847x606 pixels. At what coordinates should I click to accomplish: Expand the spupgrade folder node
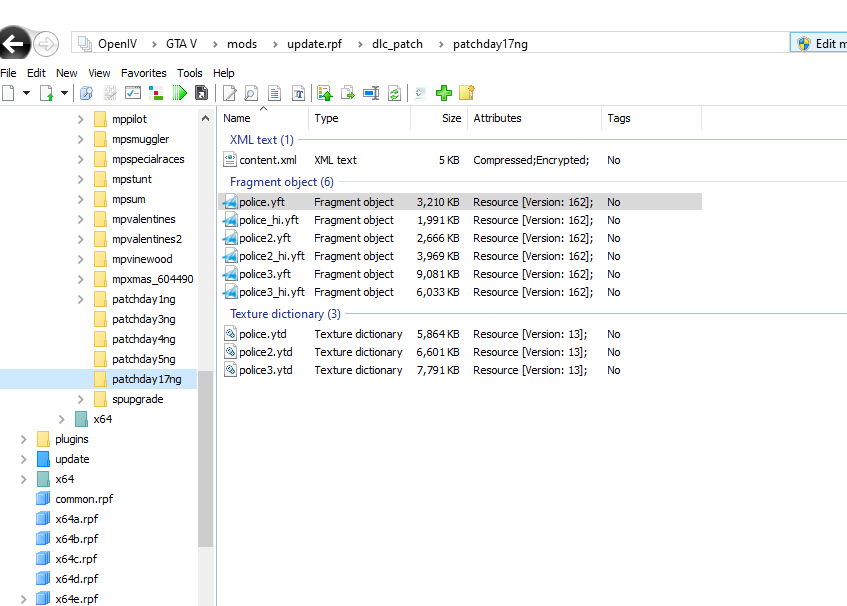point(81,399)
